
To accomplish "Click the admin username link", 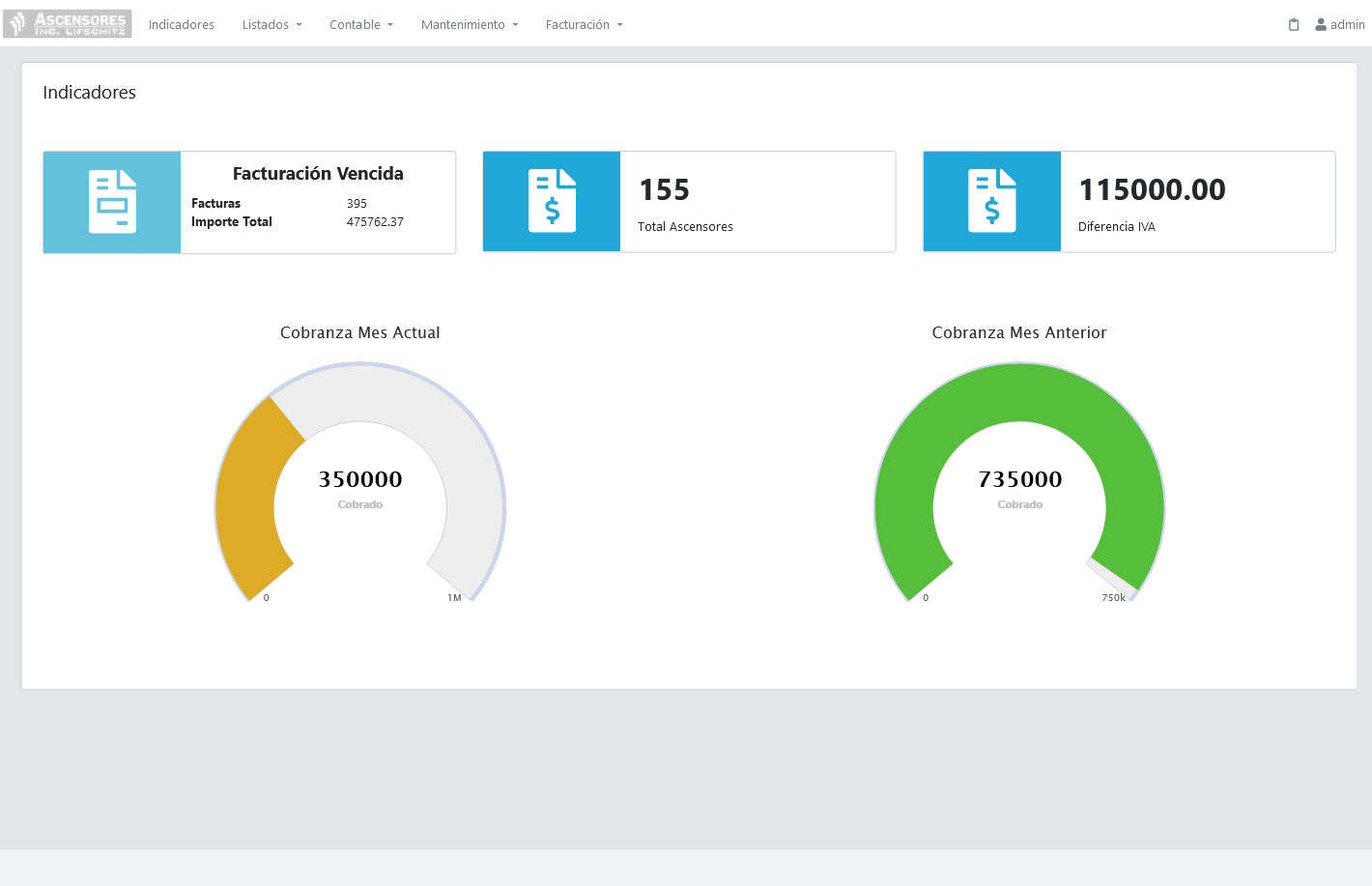I will 1347,25.
